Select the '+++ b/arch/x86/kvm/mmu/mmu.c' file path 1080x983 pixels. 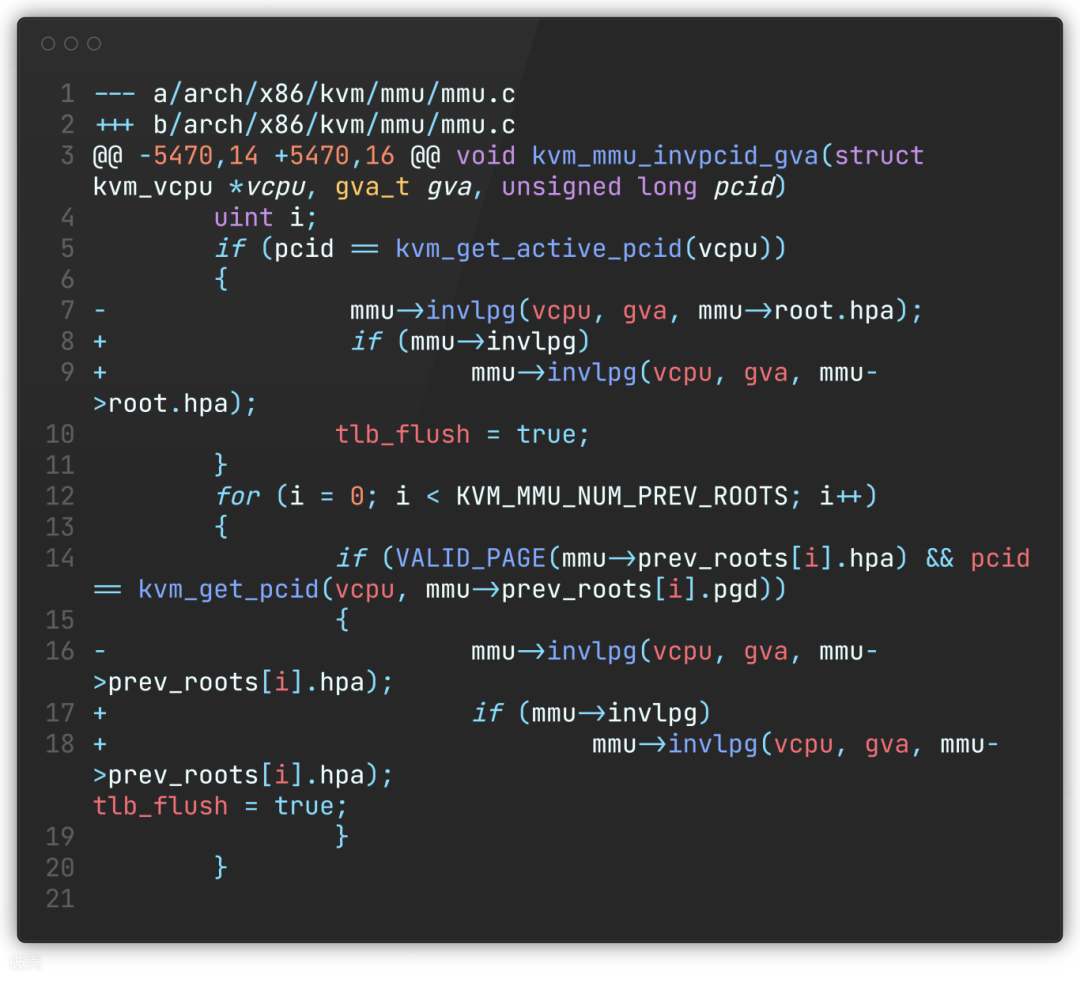[304, 125]
